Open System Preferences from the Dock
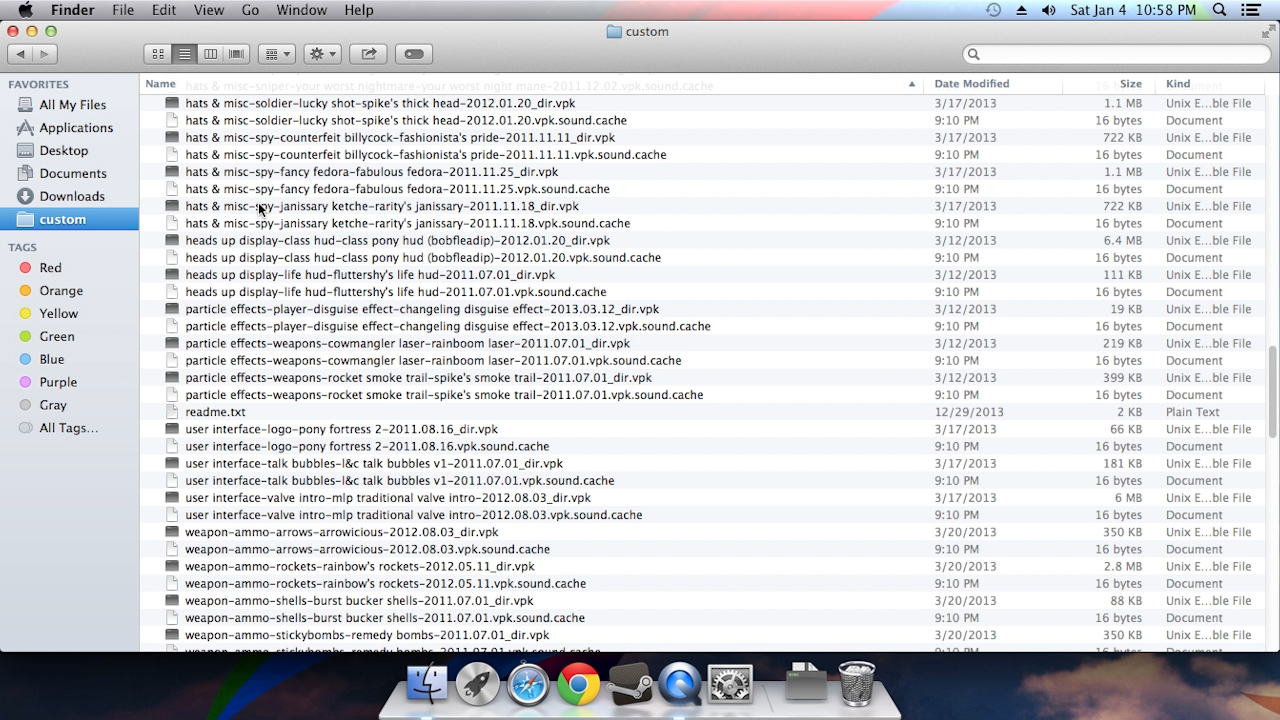This screenshot has width=1280, height=720. 730,684
